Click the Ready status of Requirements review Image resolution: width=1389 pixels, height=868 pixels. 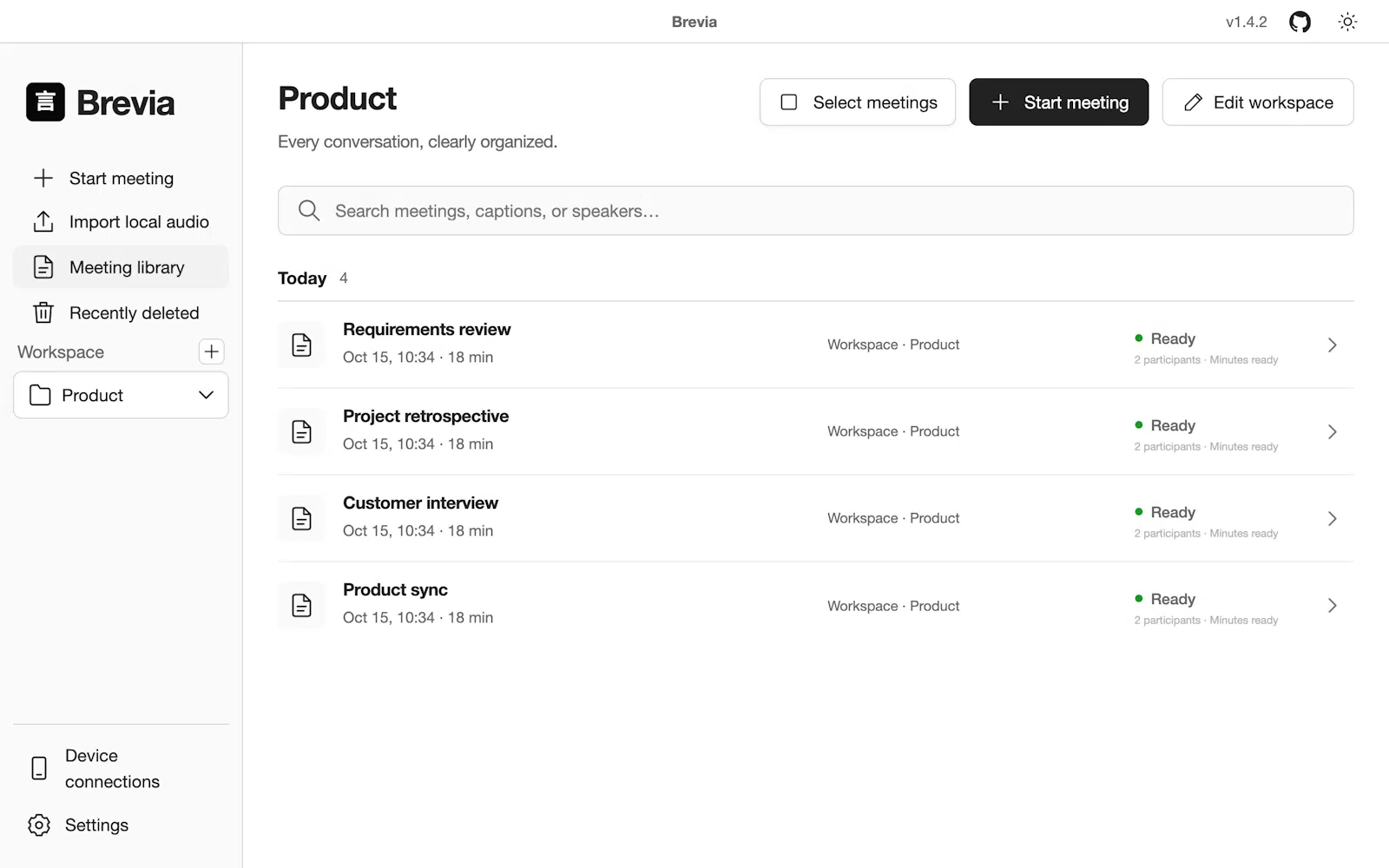[x=1165, y=339]
